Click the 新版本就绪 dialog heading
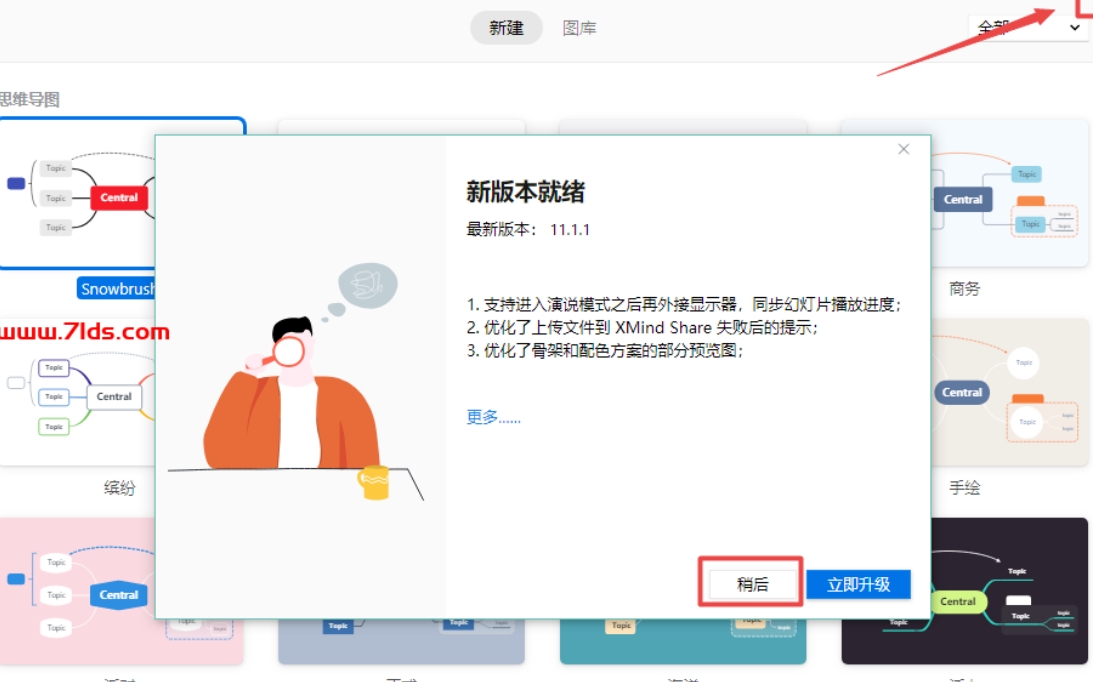The width and height of the screenshot is (1093, 682). pos(526,192)
